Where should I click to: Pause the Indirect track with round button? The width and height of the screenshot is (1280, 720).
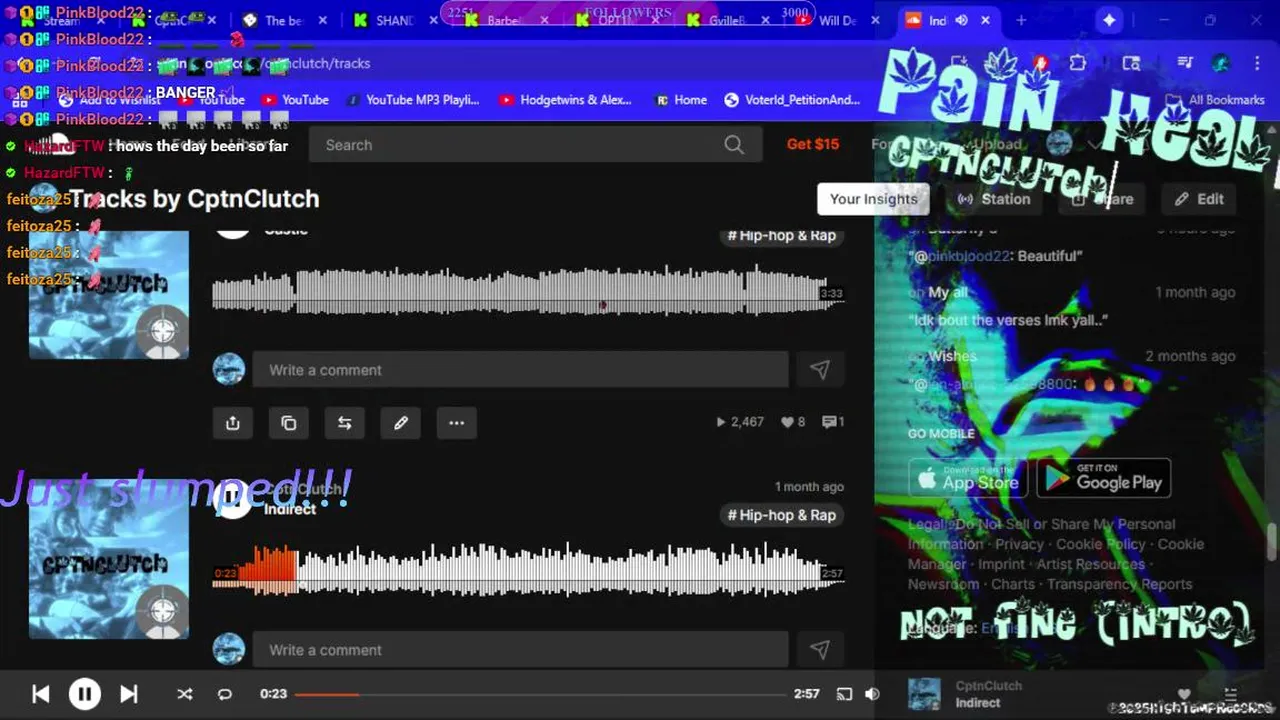click(232, 497)
